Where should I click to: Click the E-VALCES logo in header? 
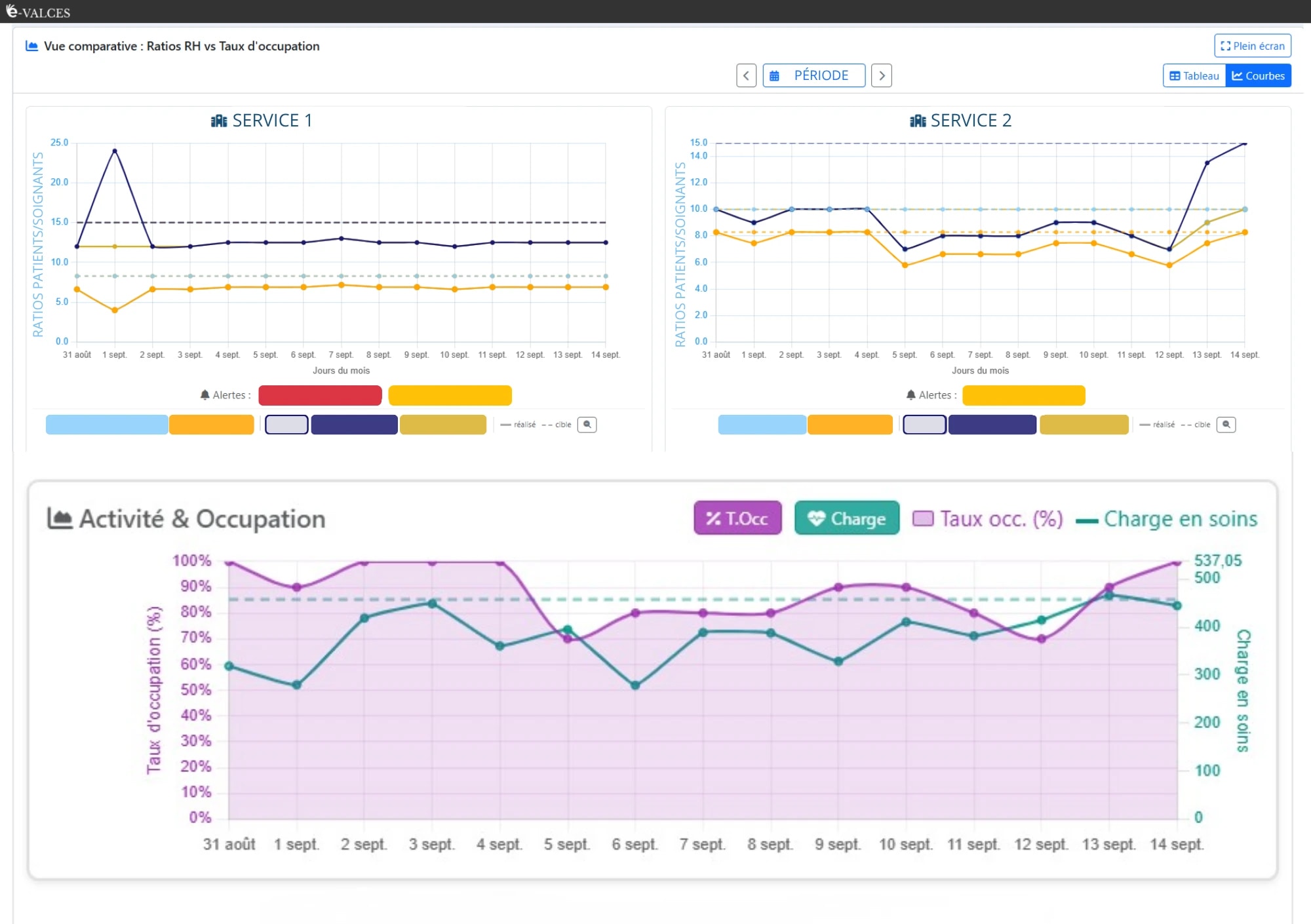37,11
